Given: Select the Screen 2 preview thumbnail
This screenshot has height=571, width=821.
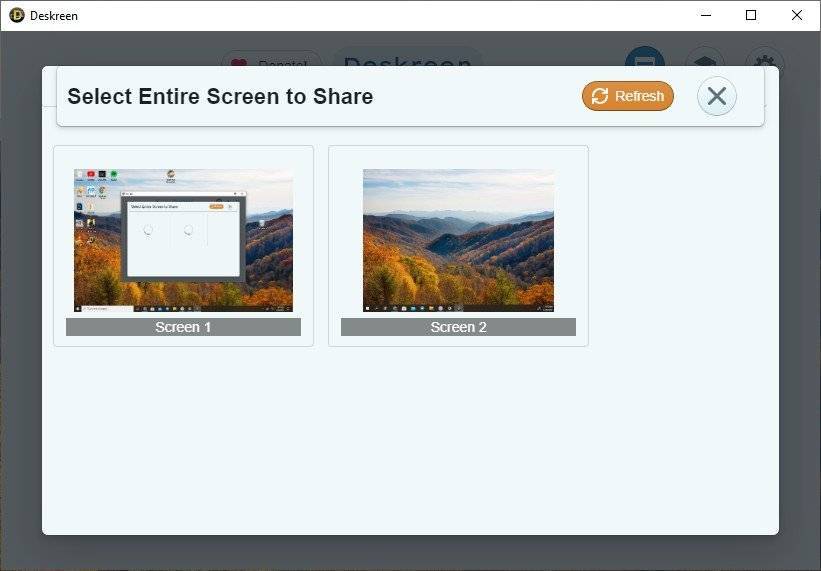Looking at the screenshot, I should (458, 240).
